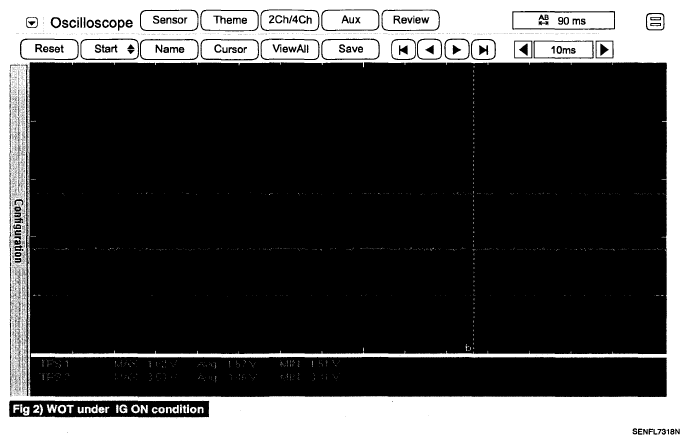This screenshot has height=444, width=689.
Task: Switch between 2Ch/4Ch channel mode
Action: tap(286, 20)
